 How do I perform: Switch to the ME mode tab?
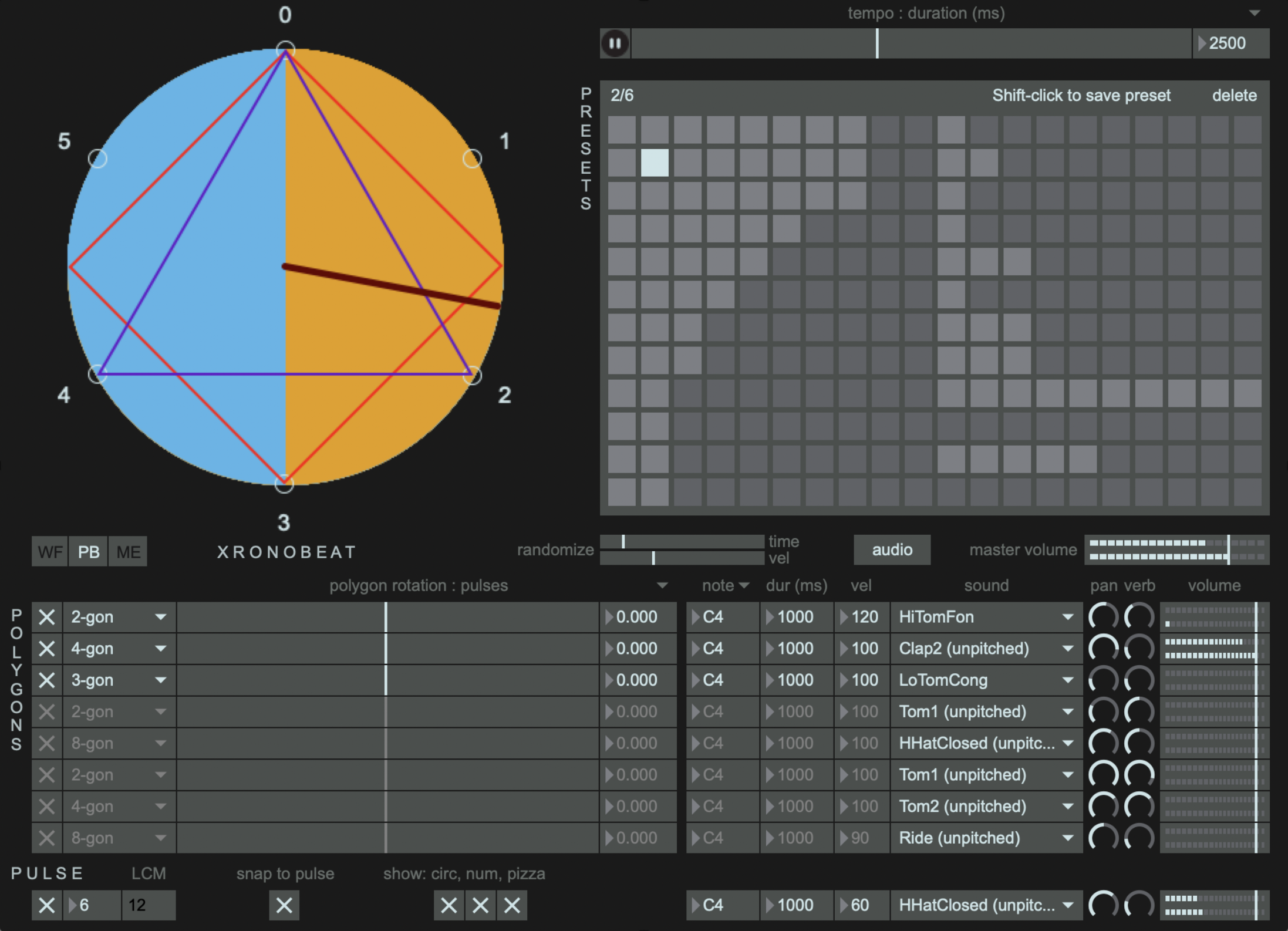tap(128, 551)
